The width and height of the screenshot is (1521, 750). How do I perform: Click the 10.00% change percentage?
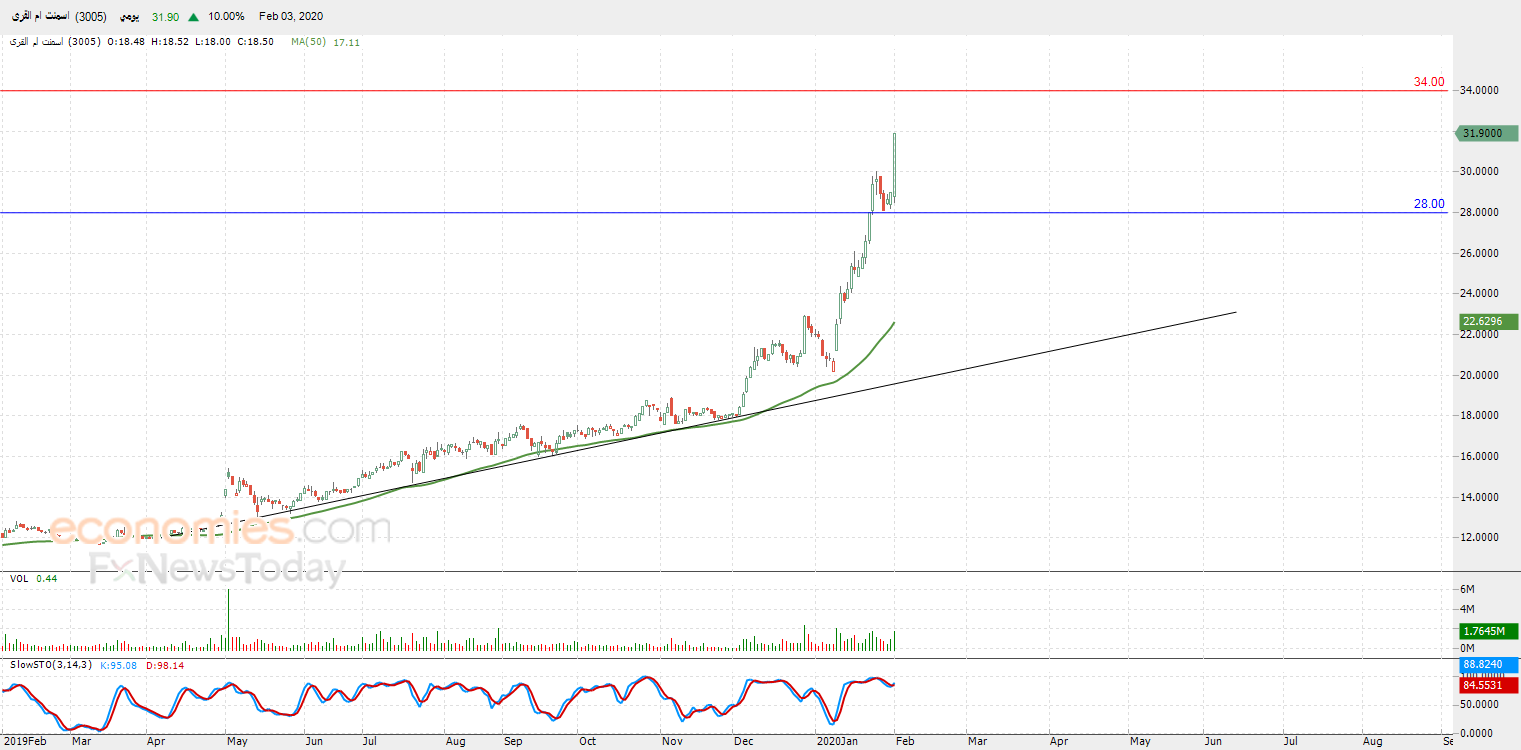coord(225,17)
